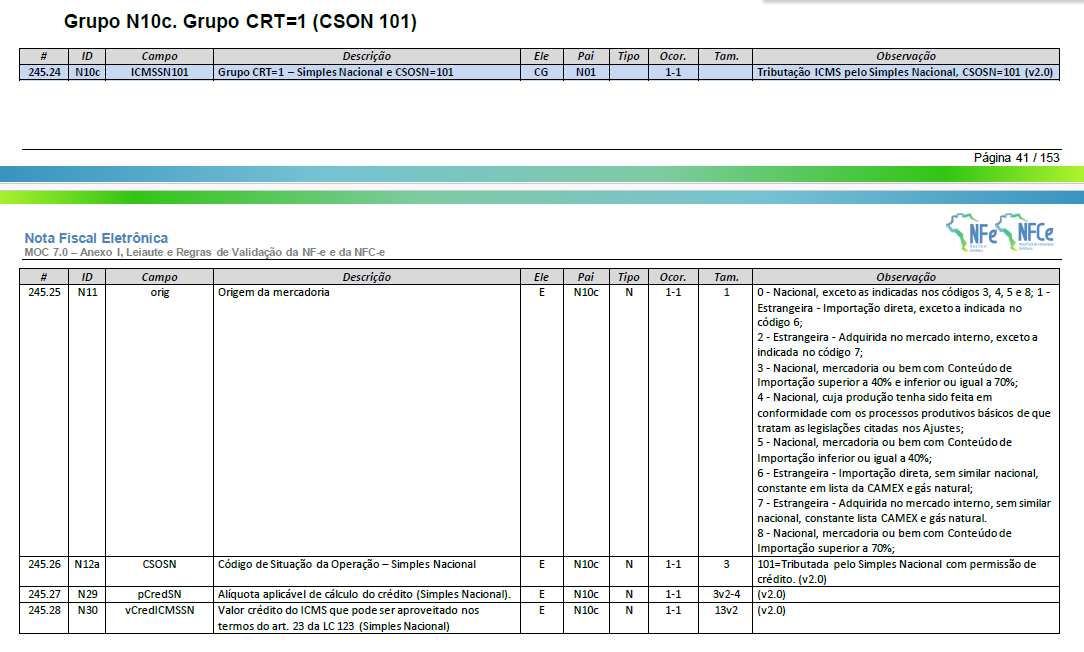Select 'Código de Situação da Operação – Simples Nacional'
Image resolution: width=1084 pixels, height=652 pixels.
coord(347,564)
